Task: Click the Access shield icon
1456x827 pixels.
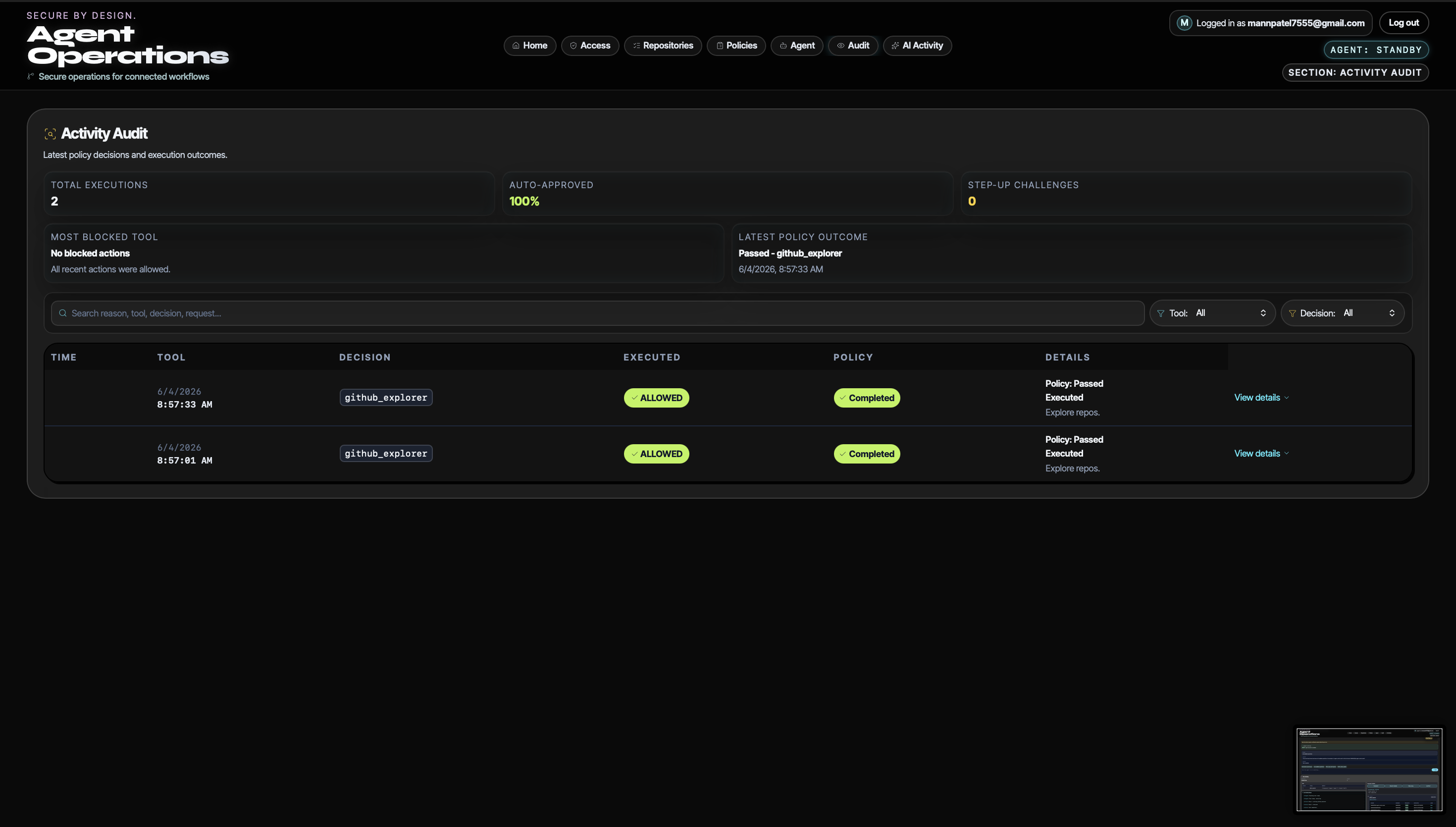Action: click(573, 46)
